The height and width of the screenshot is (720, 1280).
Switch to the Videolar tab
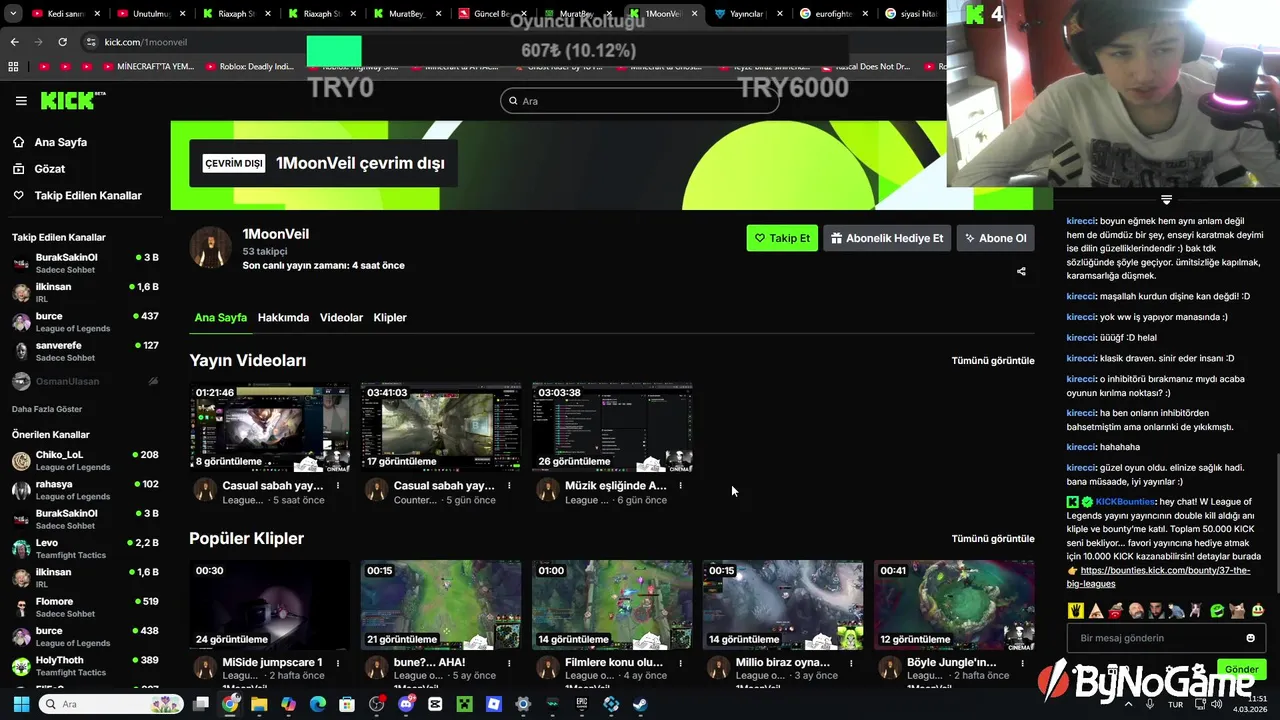(341, 317)
